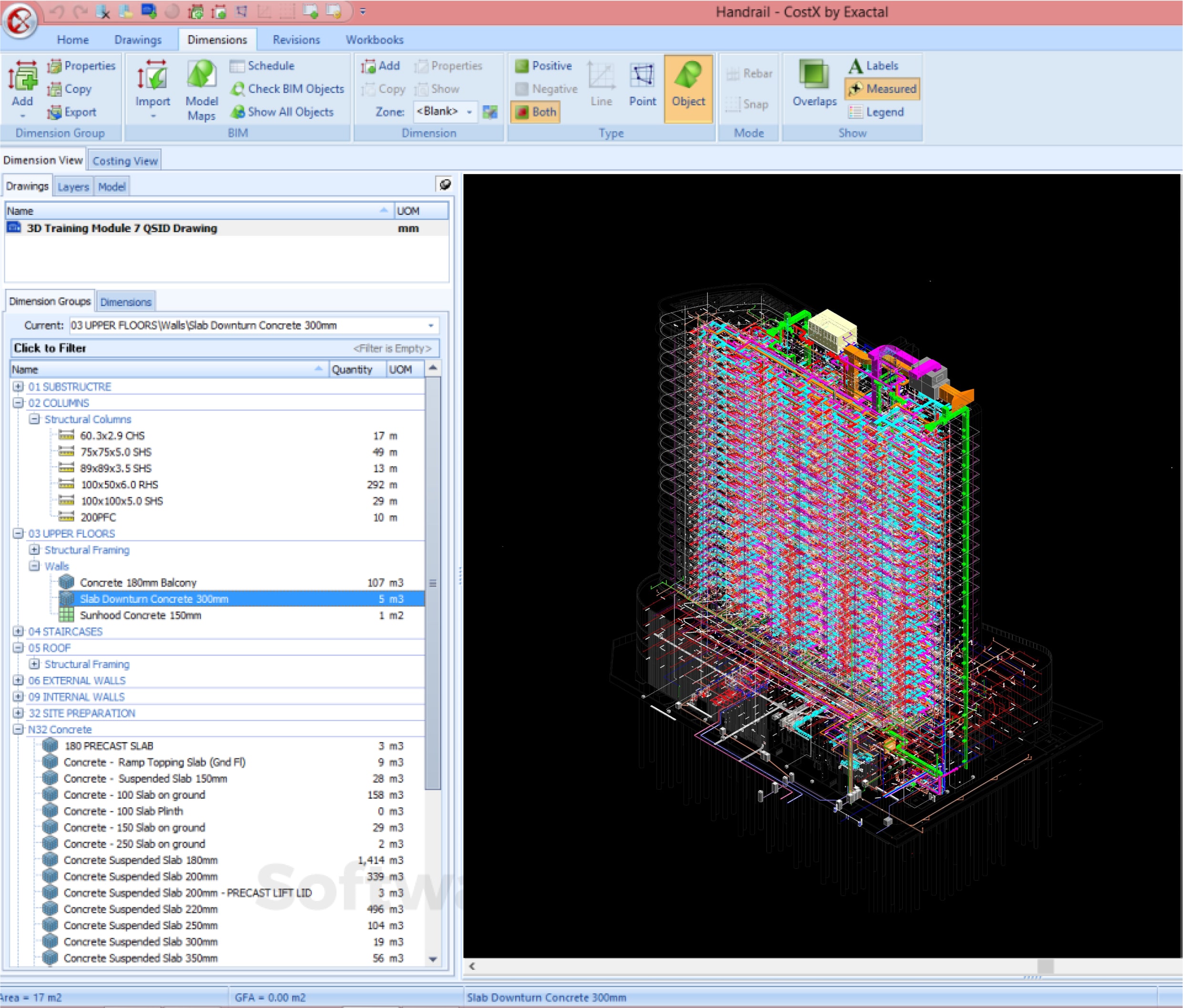Click scroll-up arrow of dimension groups list

[433, 368]
